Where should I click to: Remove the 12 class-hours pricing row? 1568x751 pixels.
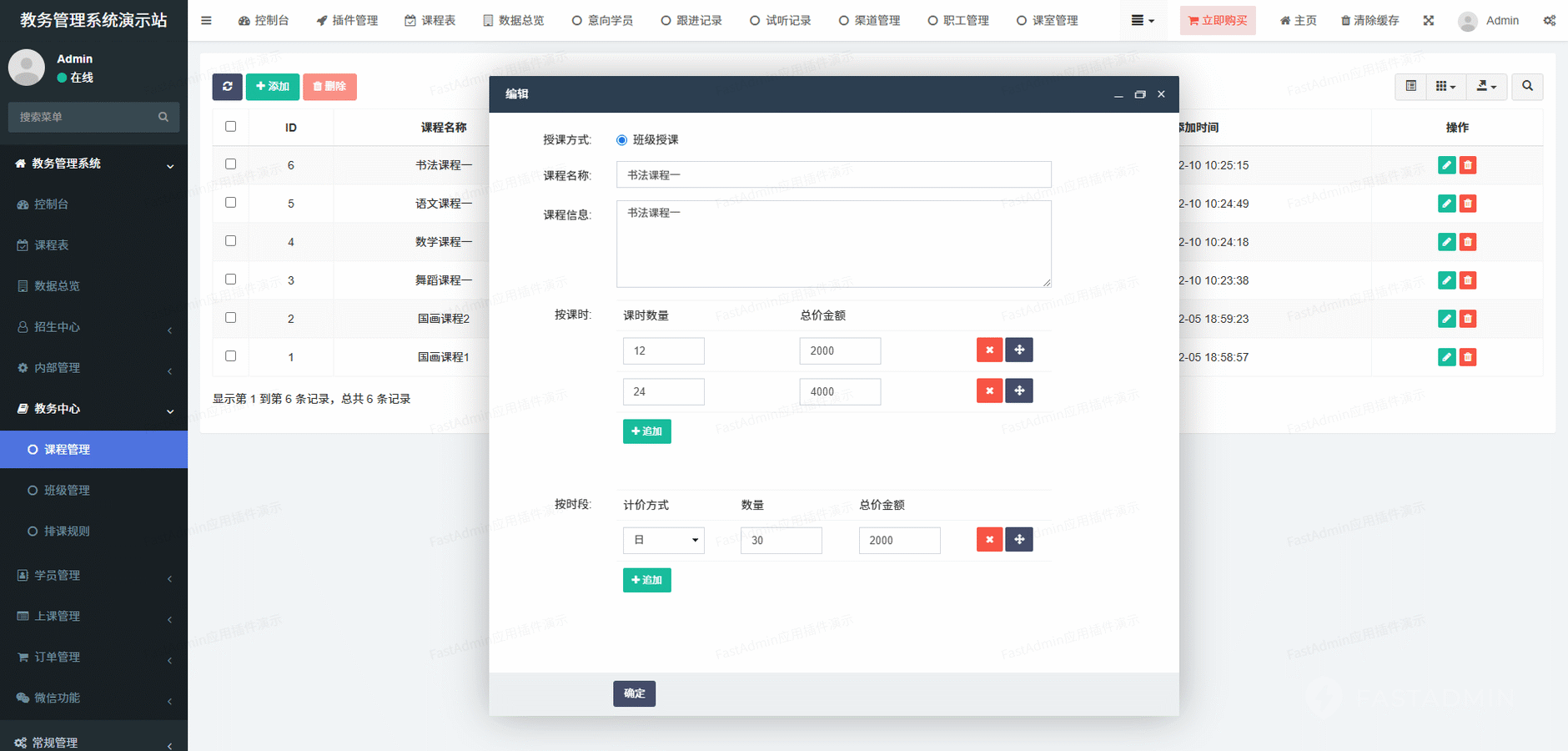(x=989, y=350)
